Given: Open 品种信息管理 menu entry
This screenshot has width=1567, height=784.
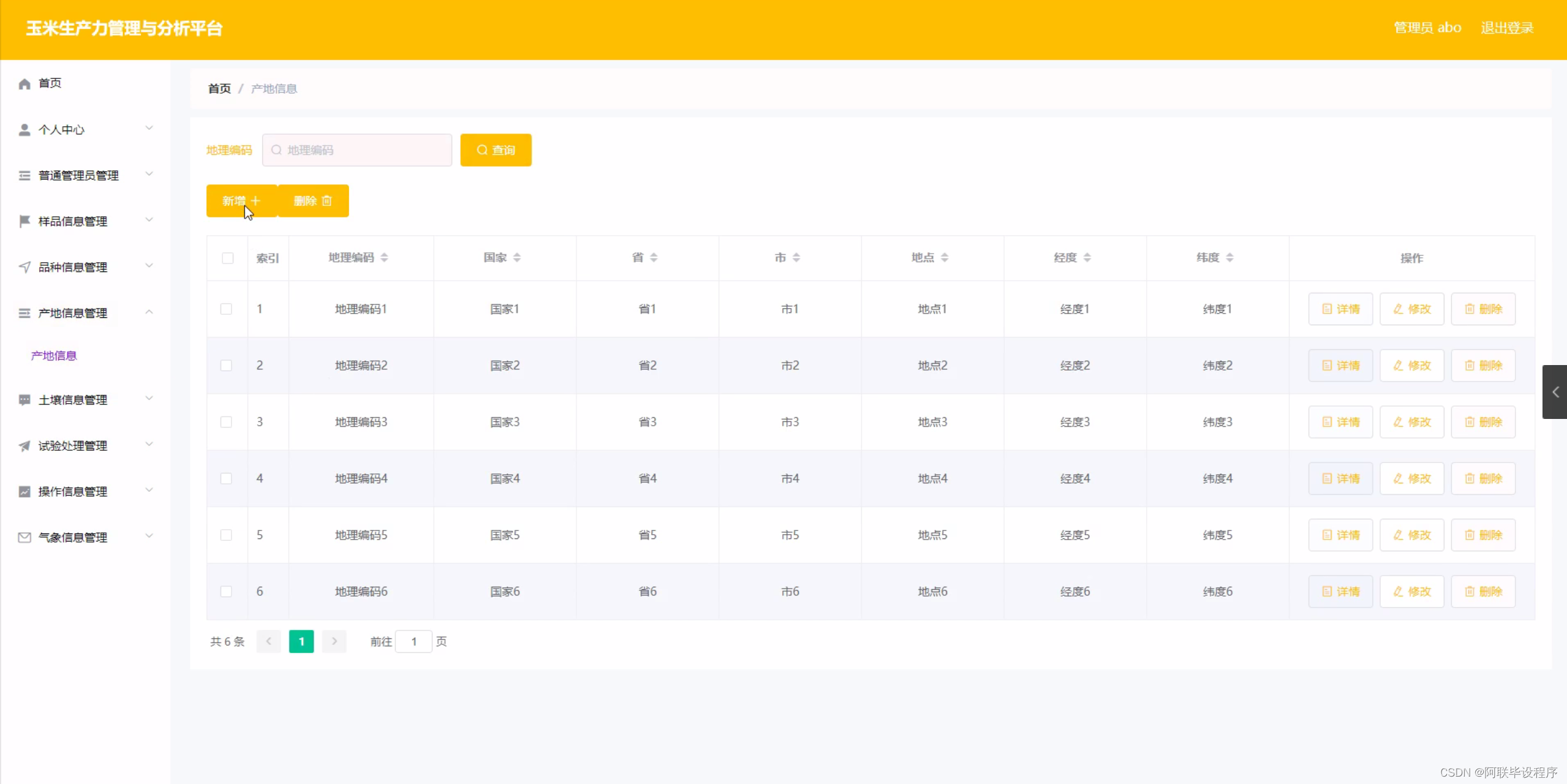Looking at the screenshot, I should (72, 267).
